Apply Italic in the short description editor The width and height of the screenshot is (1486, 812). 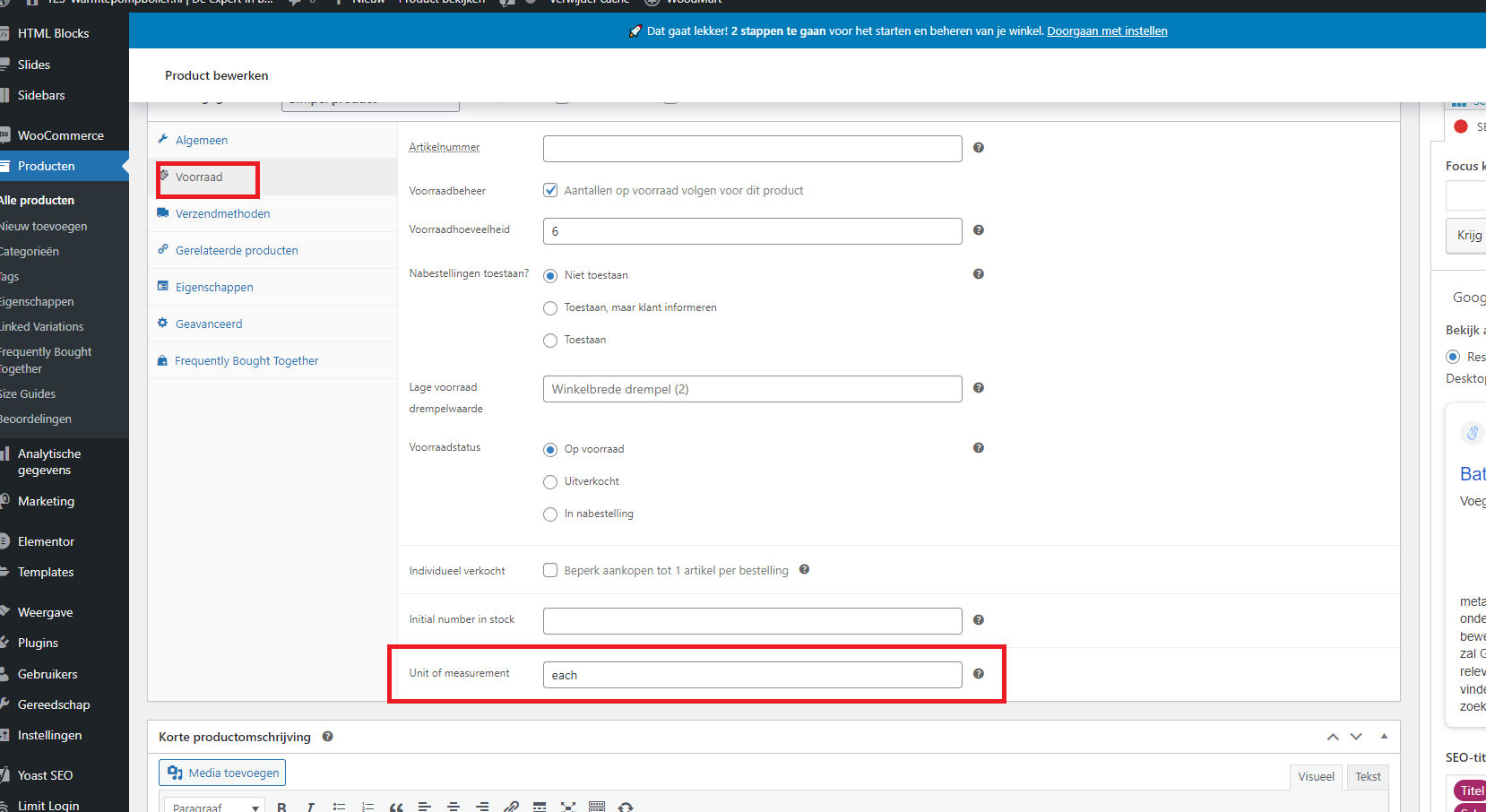click(x=310, y=807)
